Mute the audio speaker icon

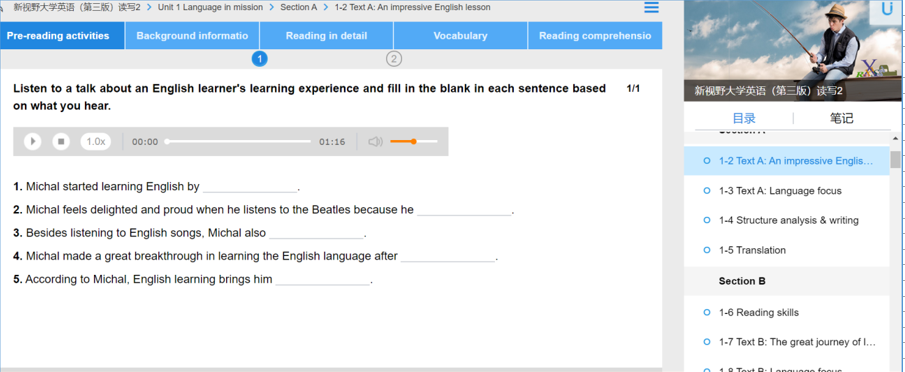(375, 141)
